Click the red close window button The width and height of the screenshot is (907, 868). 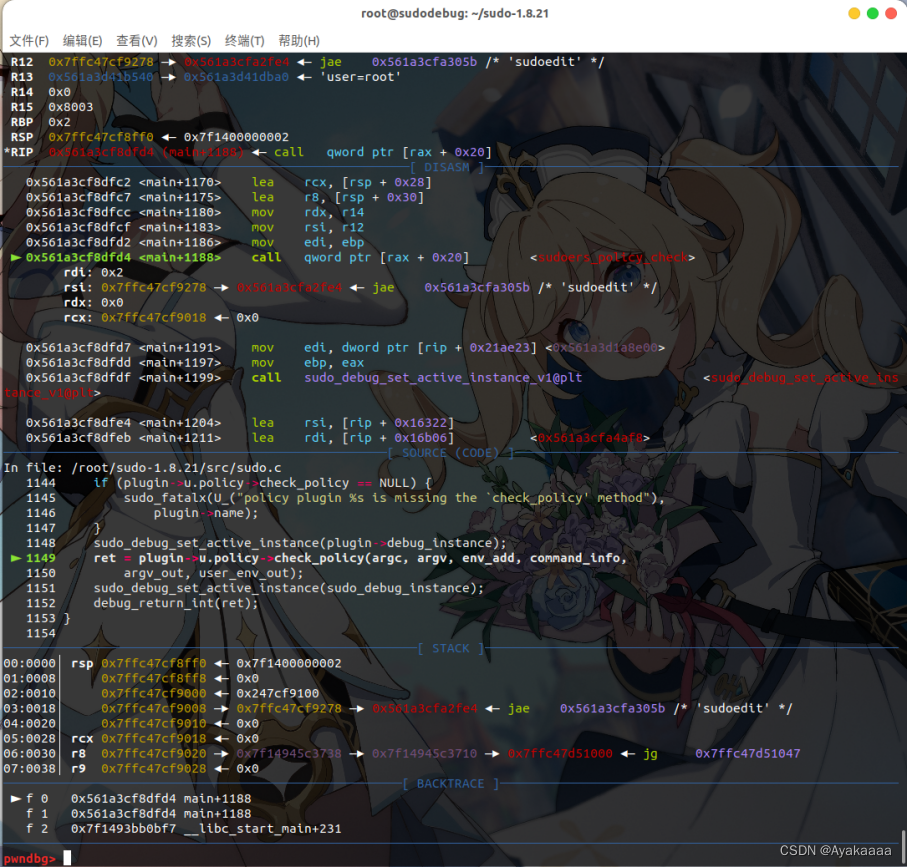point(891,13)
